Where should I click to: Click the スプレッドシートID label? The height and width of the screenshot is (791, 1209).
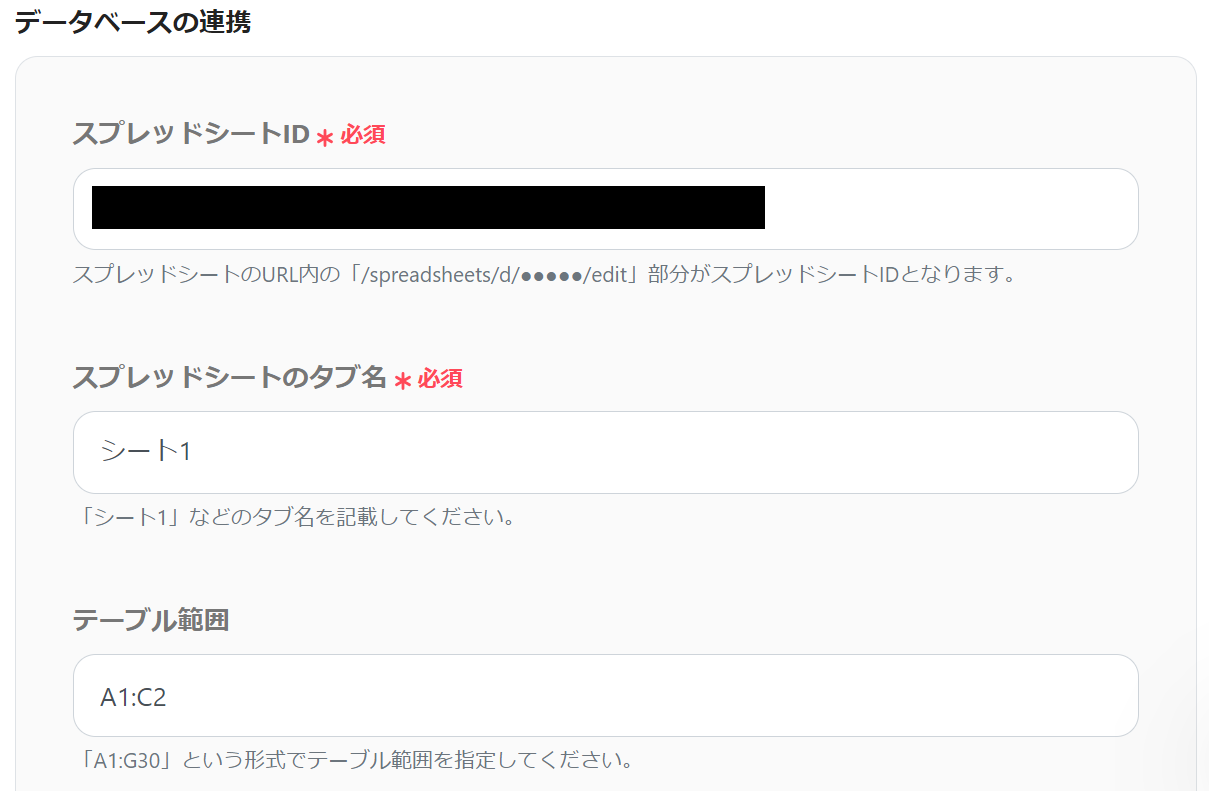(191, 134)
